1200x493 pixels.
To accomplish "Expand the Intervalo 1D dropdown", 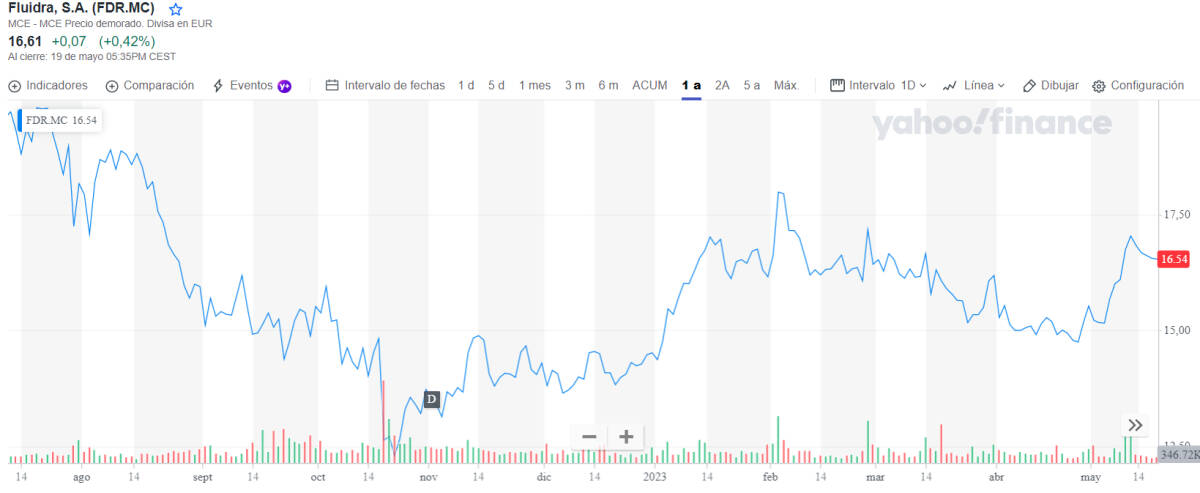I will 879,86.
